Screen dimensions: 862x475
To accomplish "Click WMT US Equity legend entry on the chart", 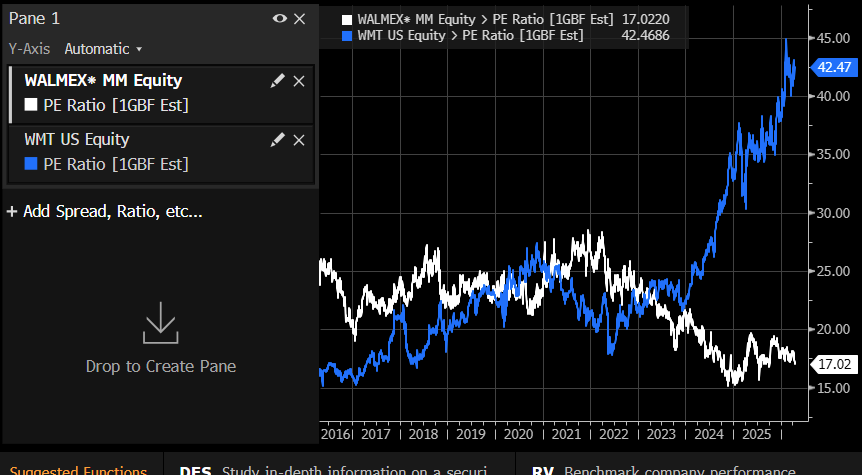I will click(471, 35).
